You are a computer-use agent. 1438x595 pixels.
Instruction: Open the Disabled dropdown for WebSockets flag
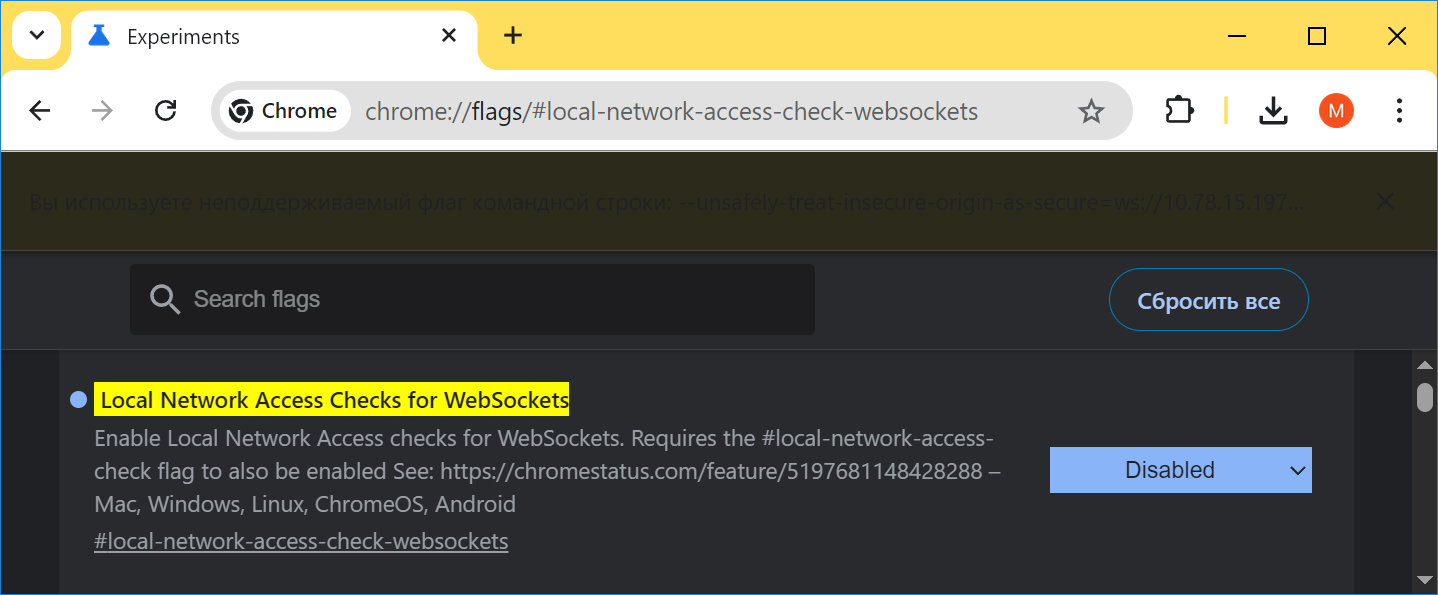(1180, 470)
